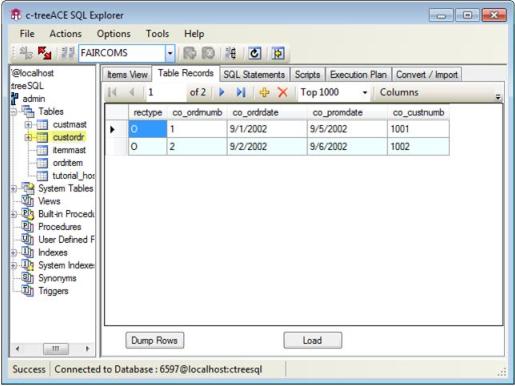The image size is (515, 386).
Task: Open the Tools menu
Action: (157, 34)
